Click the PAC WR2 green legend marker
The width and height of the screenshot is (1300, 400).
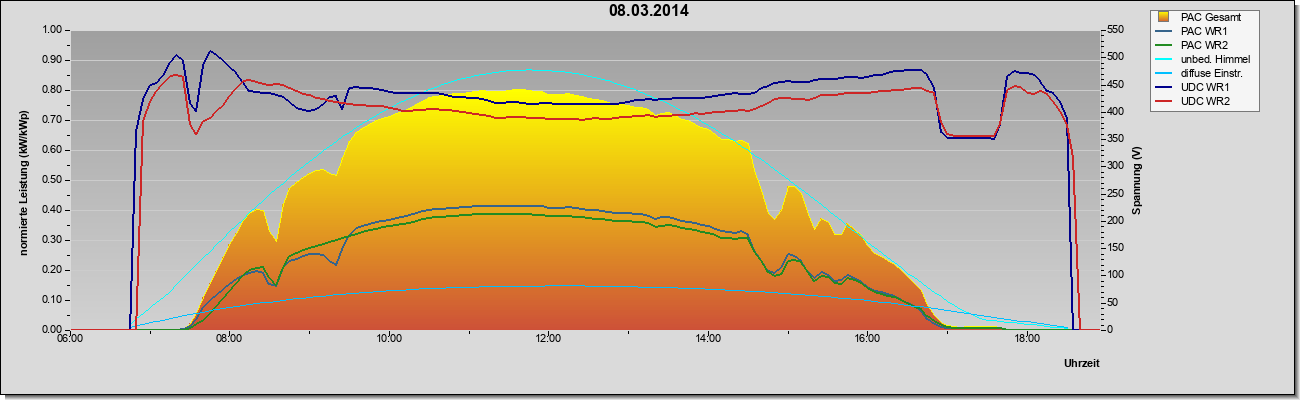[x=1164, y=45]
